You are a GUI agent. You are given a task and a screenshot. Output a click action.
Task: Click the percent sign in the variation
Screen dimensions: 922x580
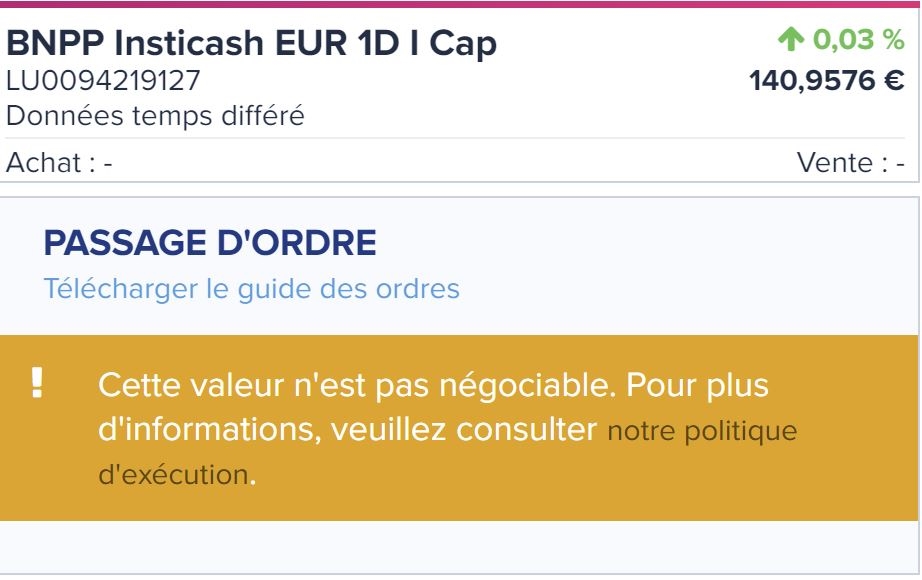(x=893, y=40)
